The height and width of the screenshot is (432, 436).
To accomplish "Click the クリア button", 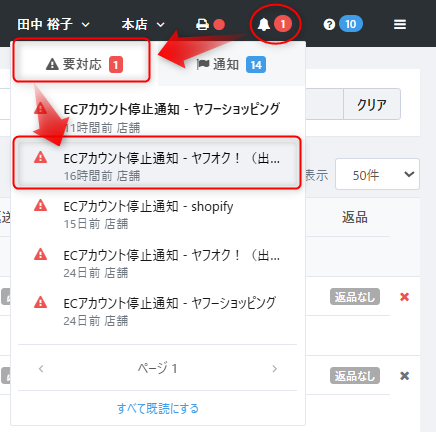I will coord(372,104).
